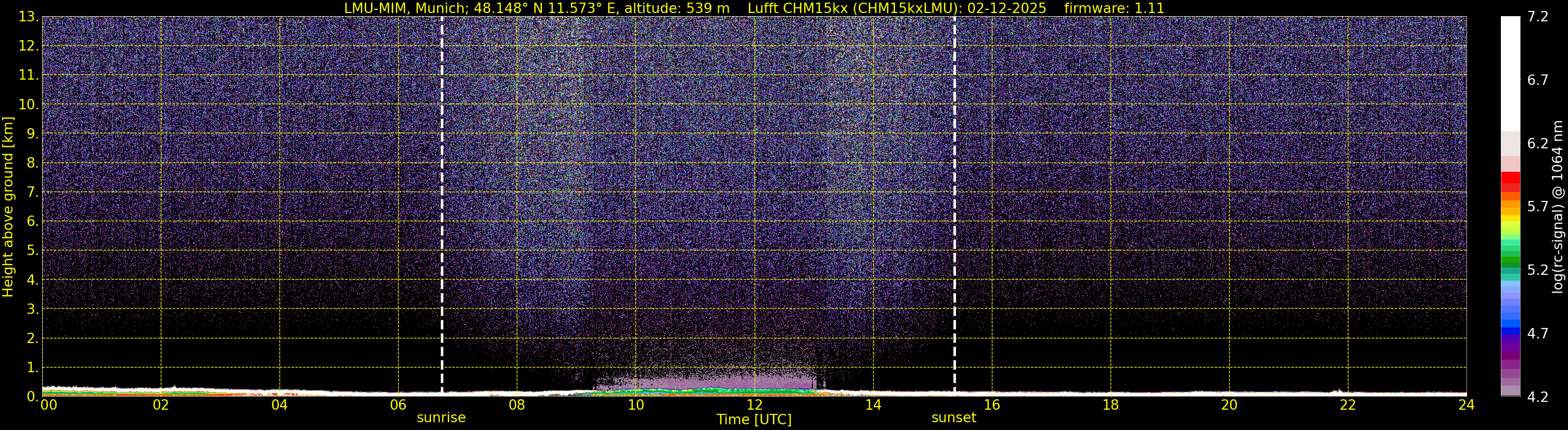Click the "08" tick label on the time axis
This screenshot has width=1568, height=430.
tap(517, 405)
